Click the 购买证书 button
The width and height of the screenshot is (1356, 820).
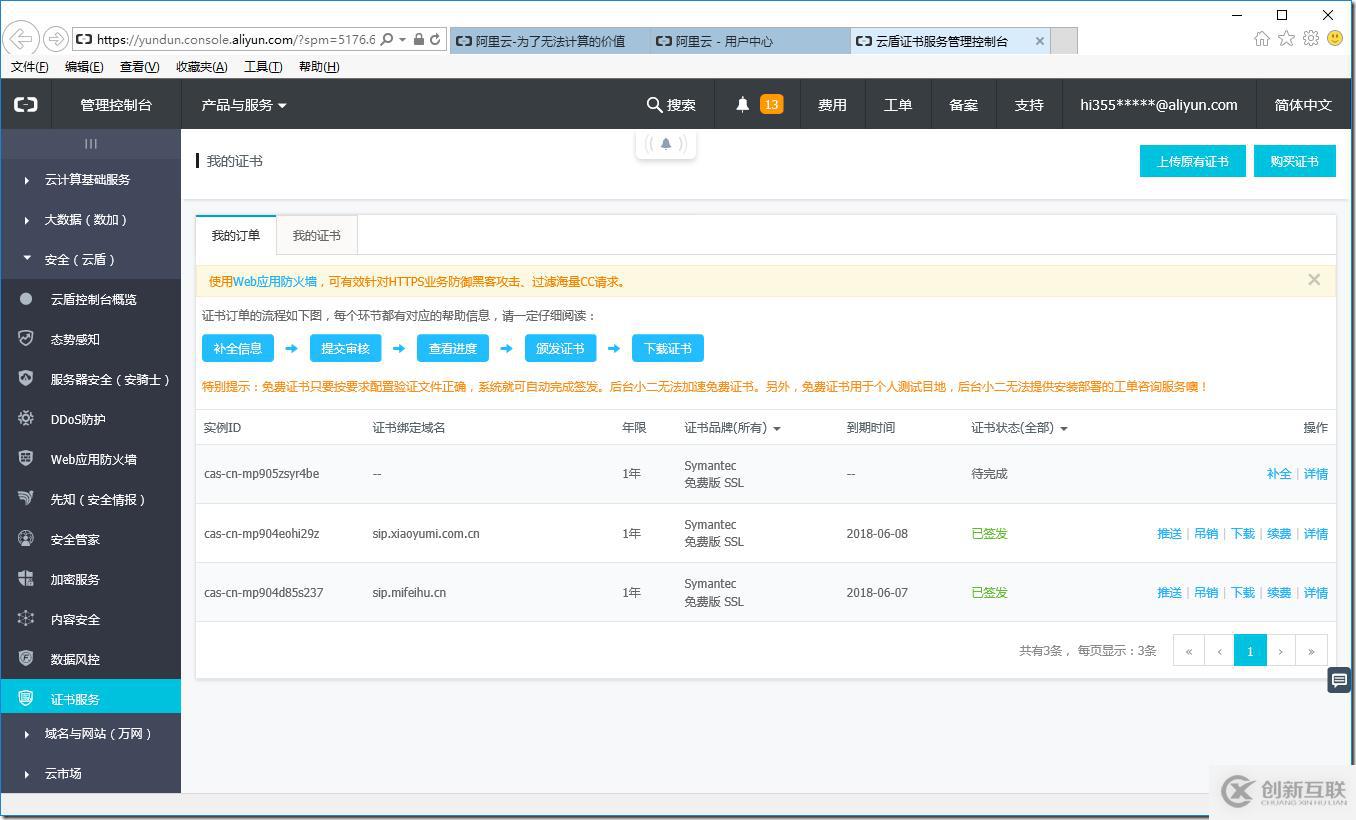(x=1295, y=161)
